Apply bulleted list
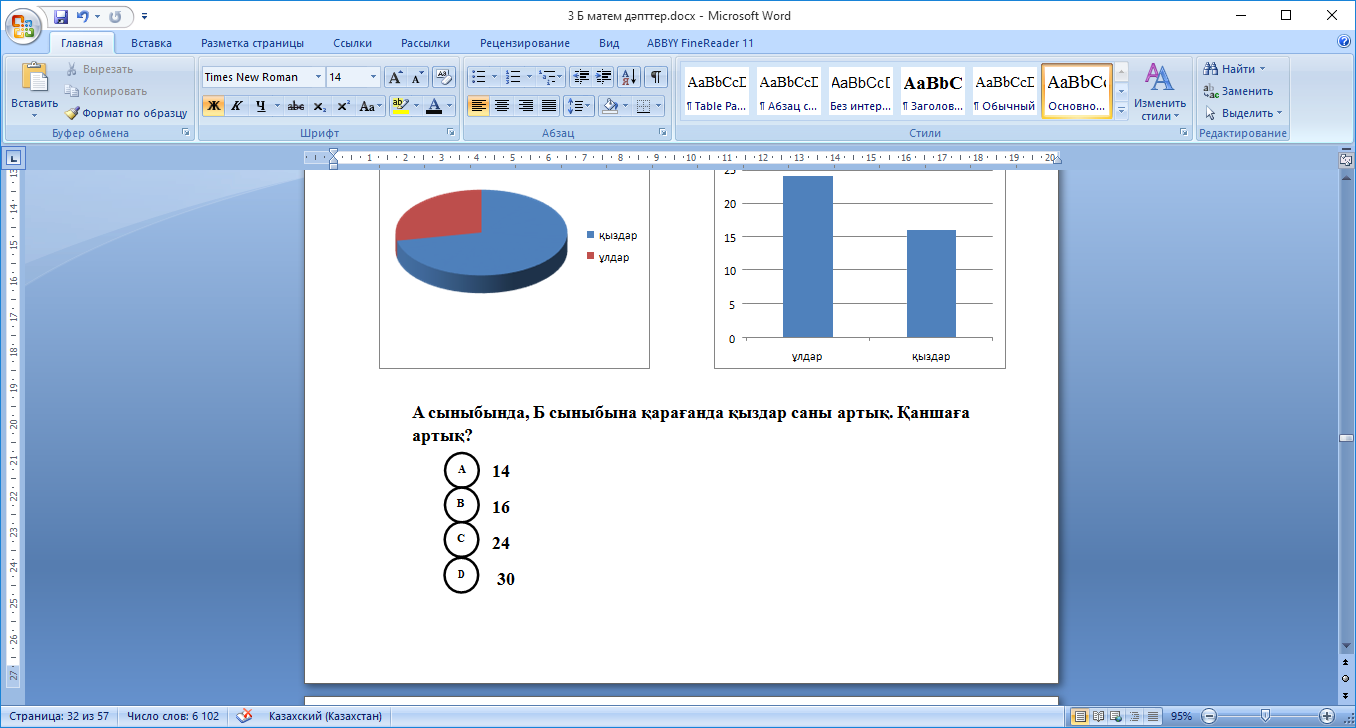1356x728 pixels. click(478, 77)
